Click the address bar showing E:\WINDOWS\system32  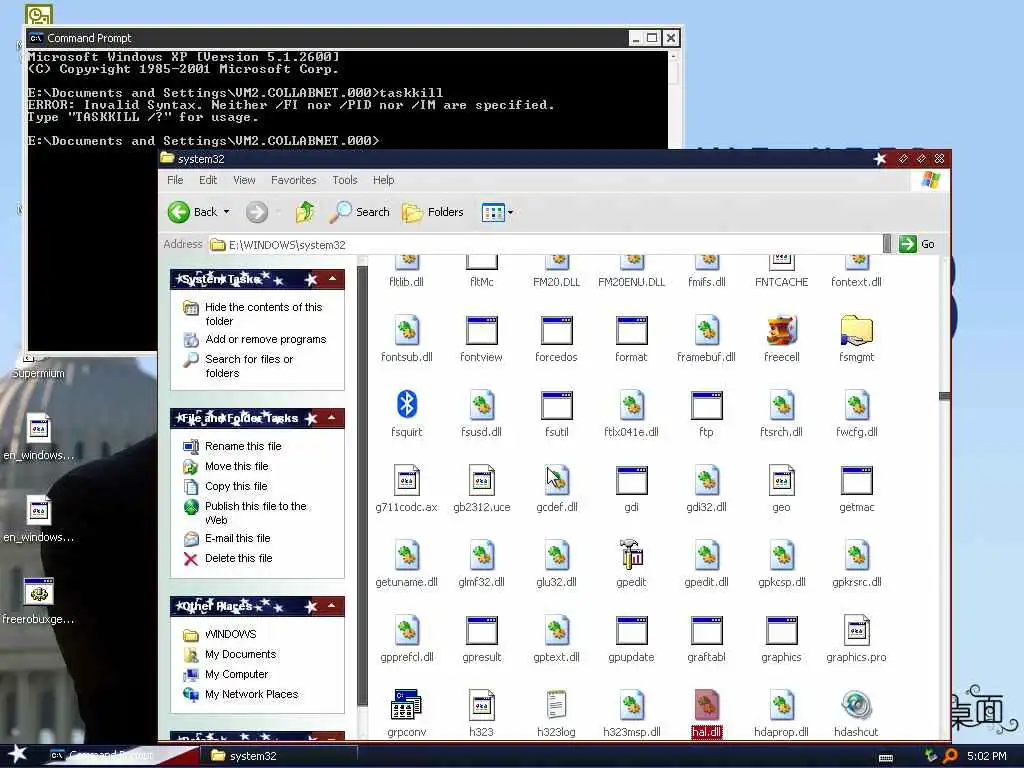[x=545, y=245]
